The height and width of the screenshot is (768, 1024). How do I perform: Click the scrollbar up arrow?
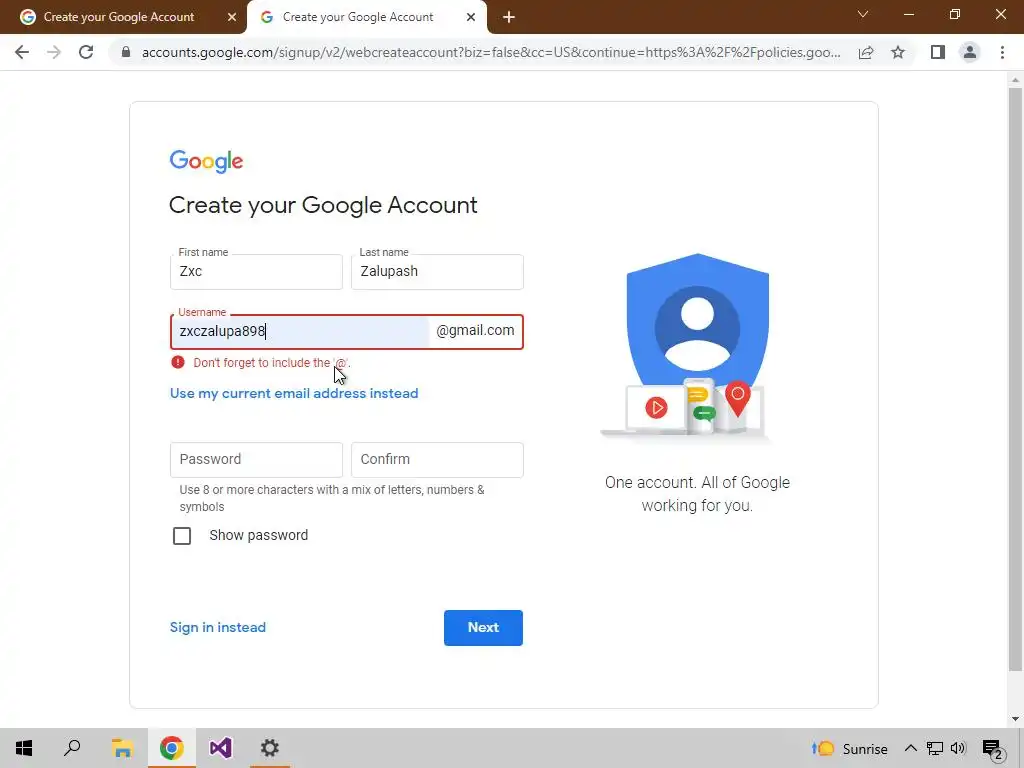click(x=1015, y=80)
